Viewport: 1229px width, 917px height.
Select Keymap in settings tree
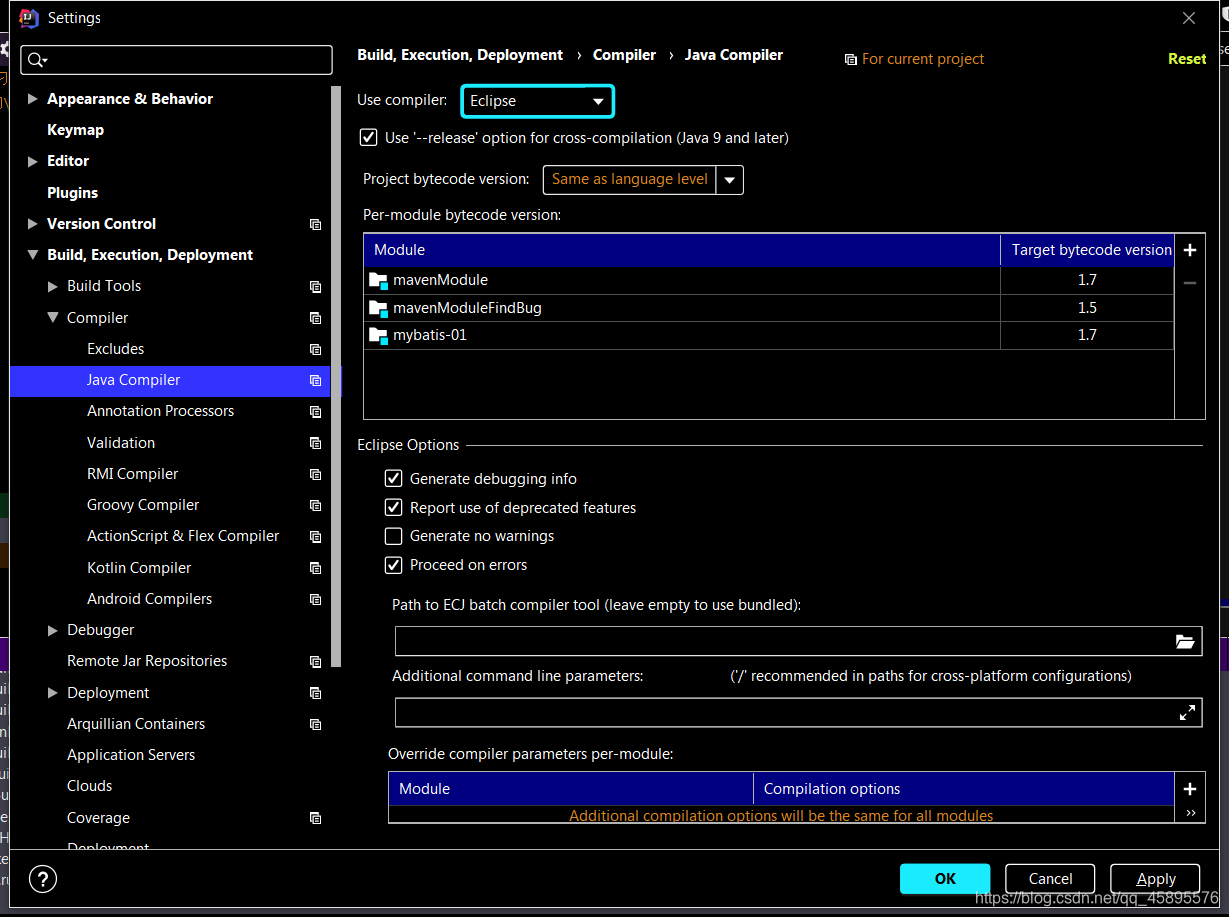(75, 130)
